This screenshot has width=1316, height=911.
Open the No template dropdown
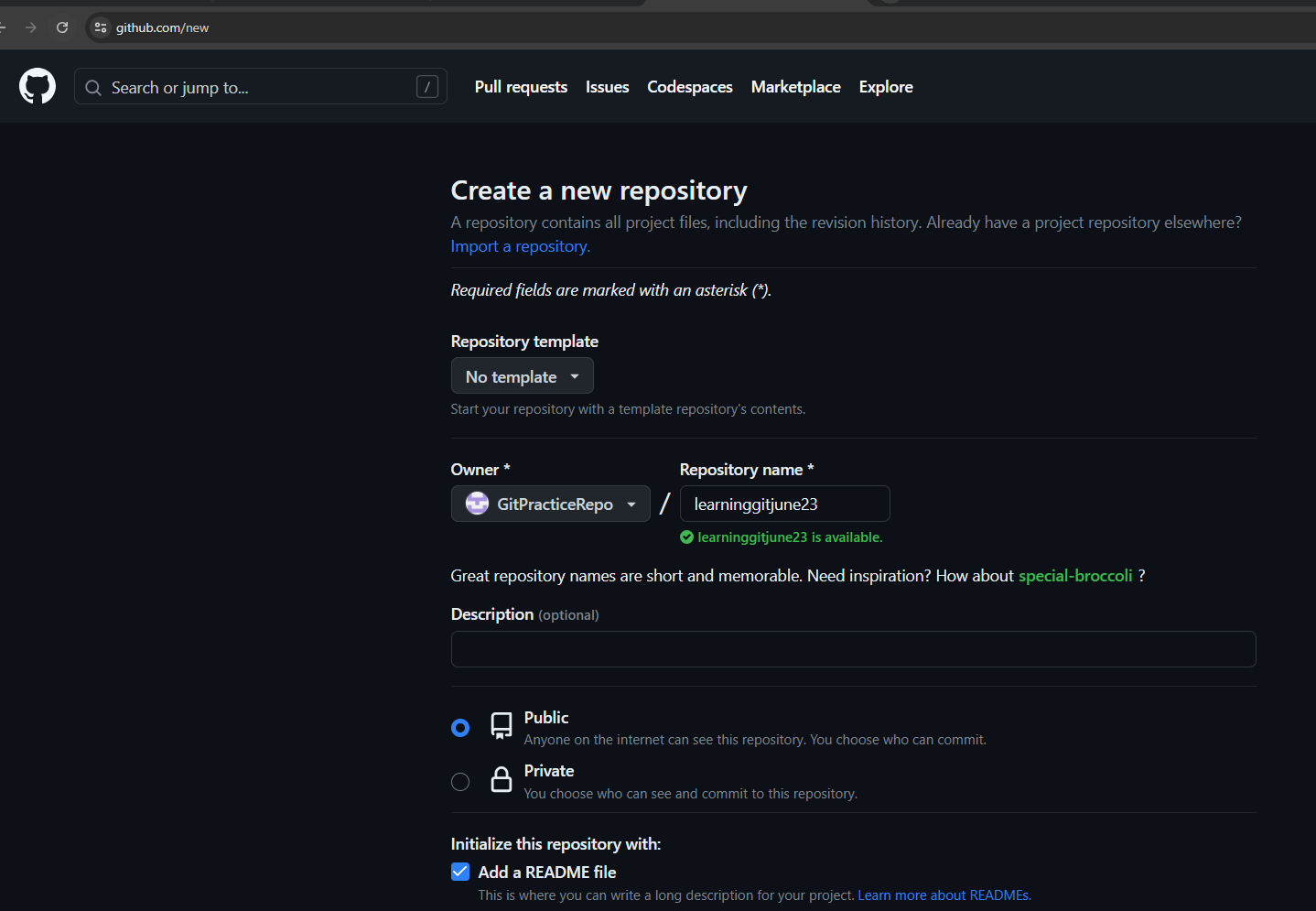coord(523,376)
